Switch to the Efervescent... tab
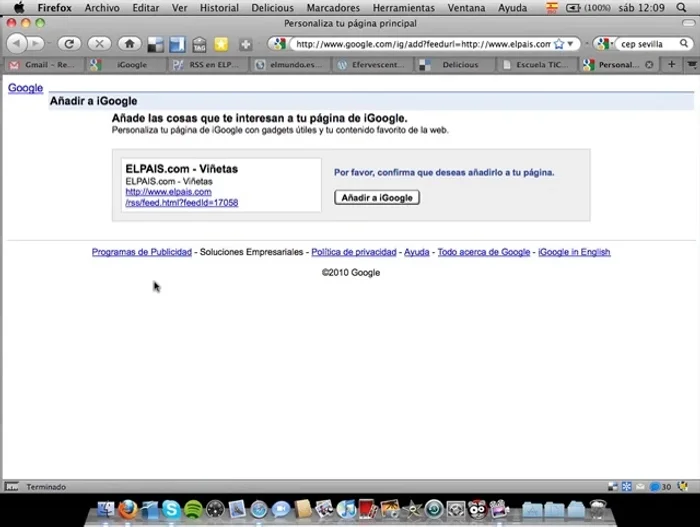This screenshot has width=700, height=527. click(x=373, y=65)
